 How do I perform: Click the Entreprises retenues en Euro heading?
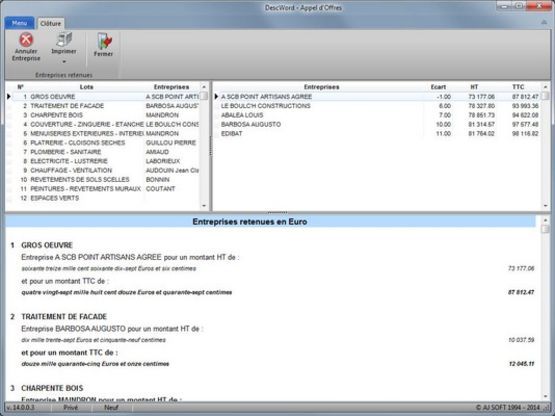pos(250,222)
